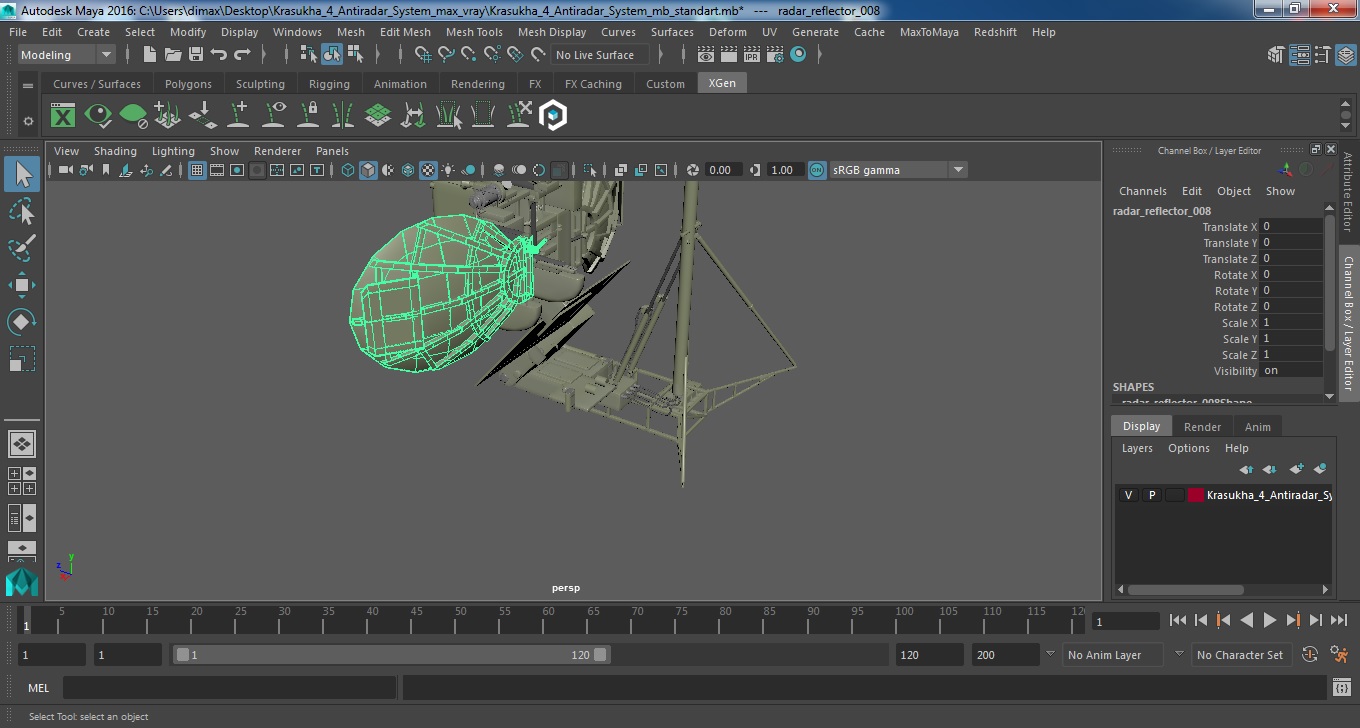
Task: Click the play forward button
Action: click(x=1270, y=621)
